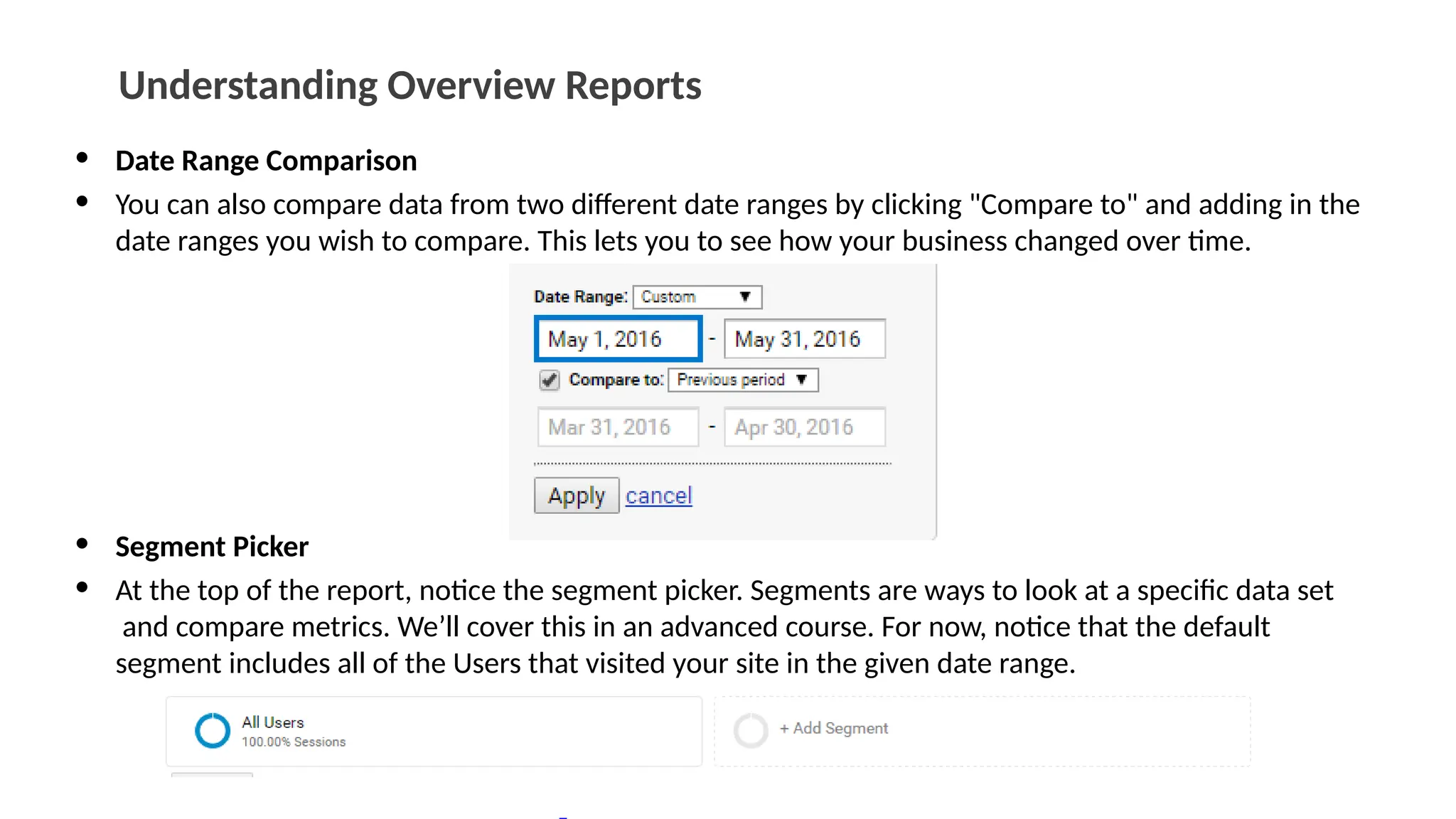Click the Compare to: label
1456x819 pixels.
pyautogui.click(x=616, y=380)
